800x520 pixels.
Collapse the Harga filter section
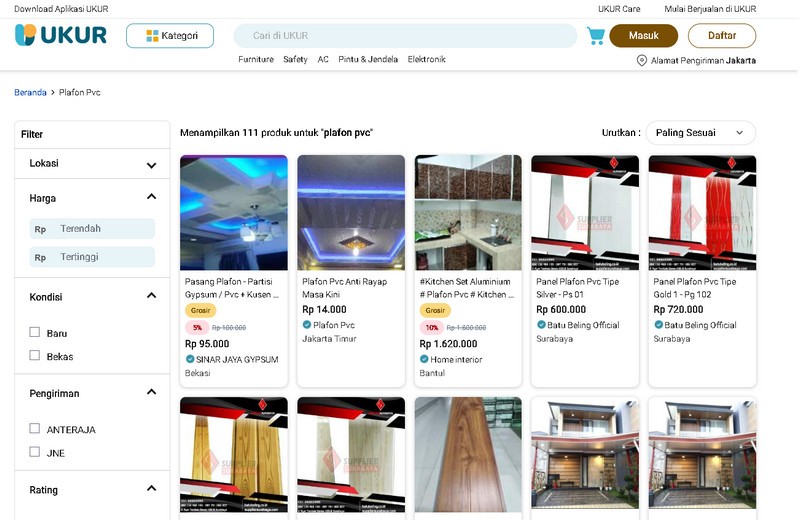pos(152,196)
